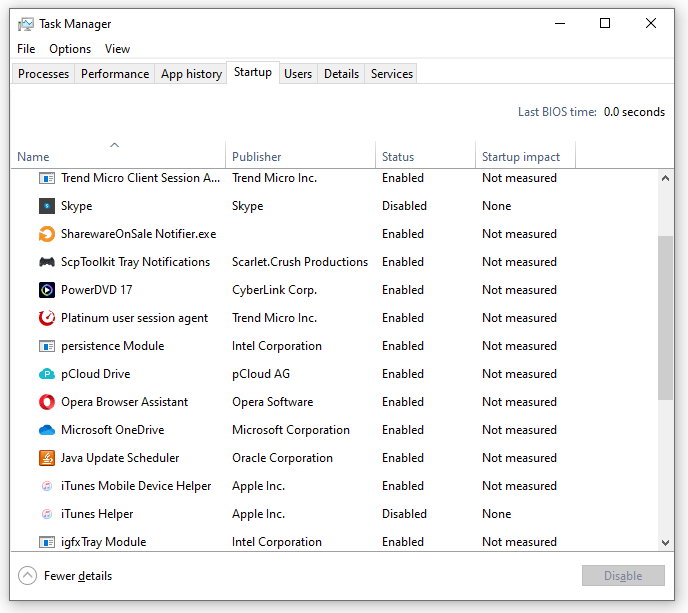
Task: Sort entries by Status column header
Action: pos(398,157)
